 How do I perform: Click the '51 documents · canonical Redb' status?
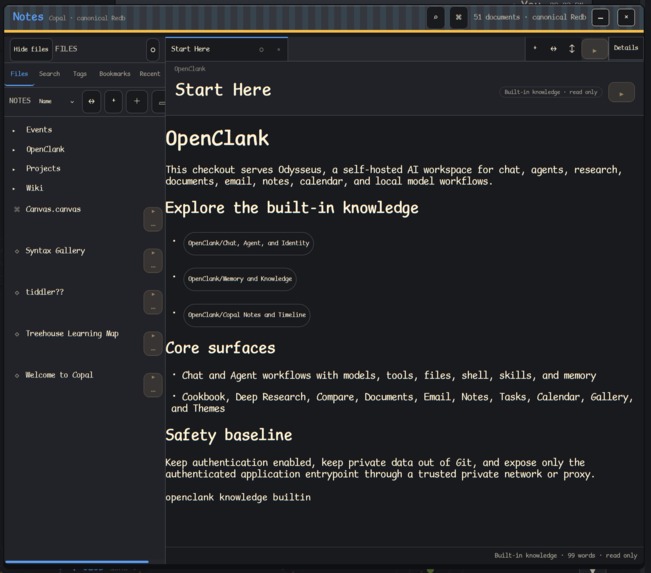tap(529, 17)
